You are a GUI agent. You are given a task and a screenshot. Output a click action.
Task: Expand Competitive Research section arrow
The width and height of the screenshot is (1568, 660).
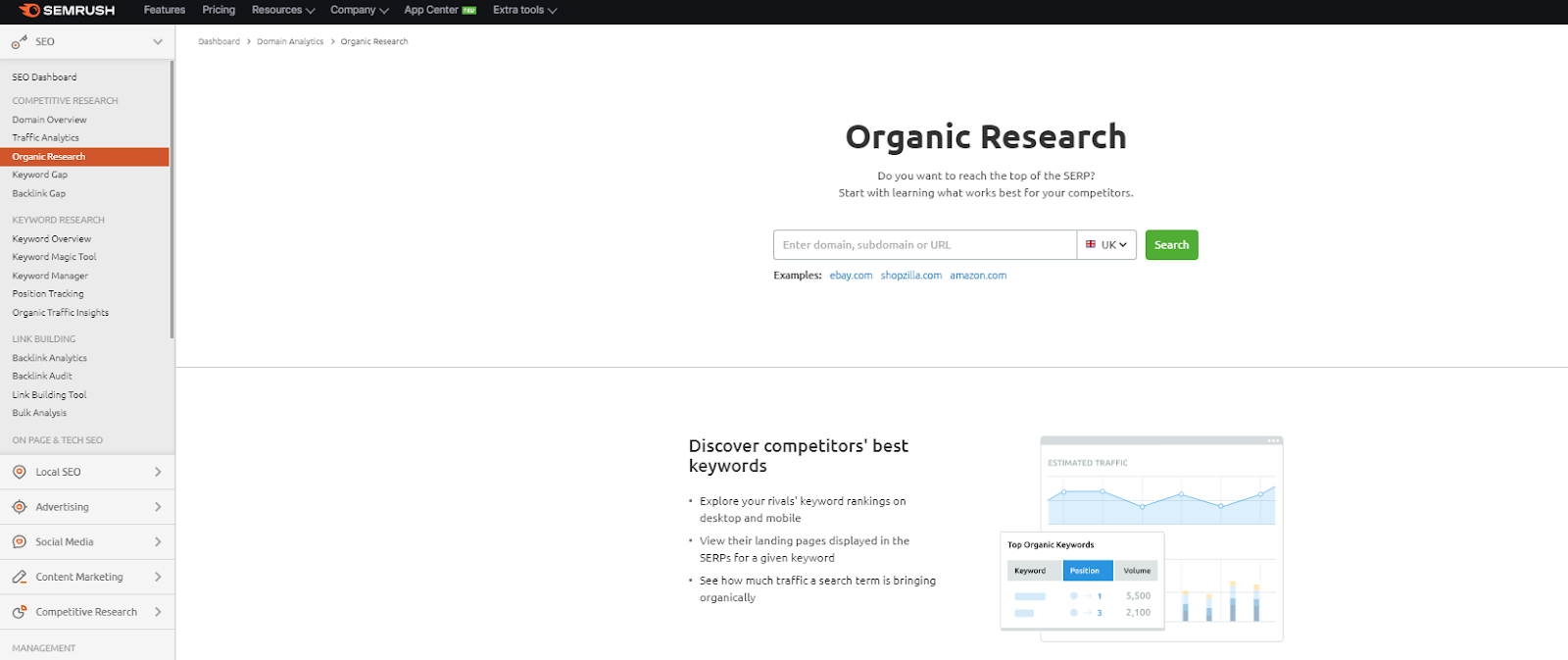(158, 612)
